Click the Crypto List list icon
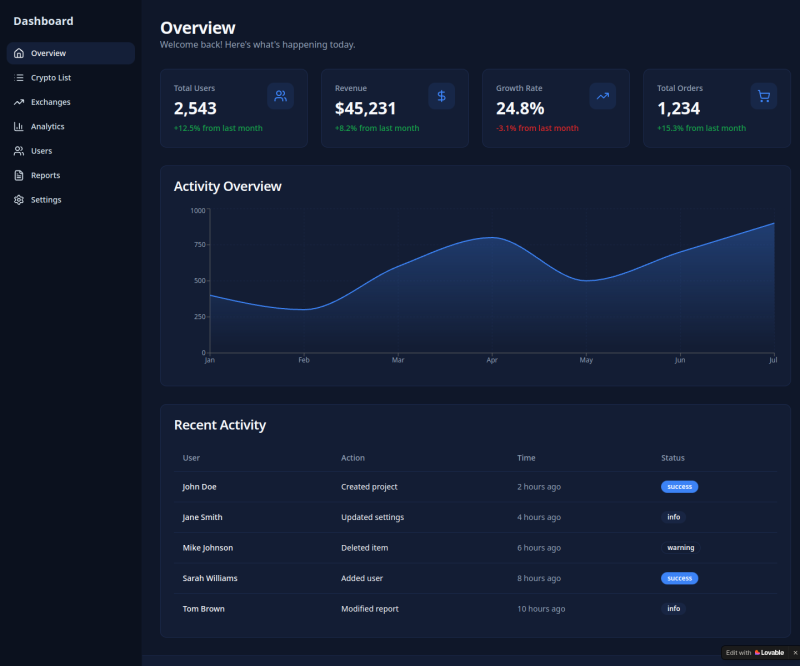 [x=19, y=78]
